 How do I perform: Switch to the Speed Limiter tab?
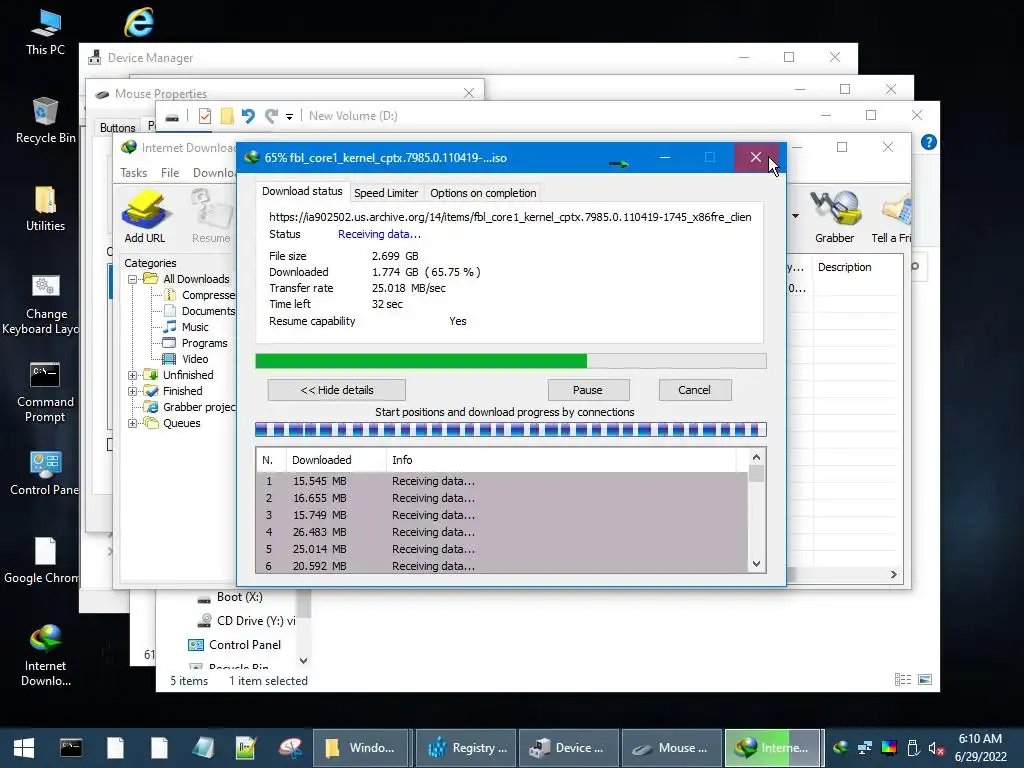point(385,193)
